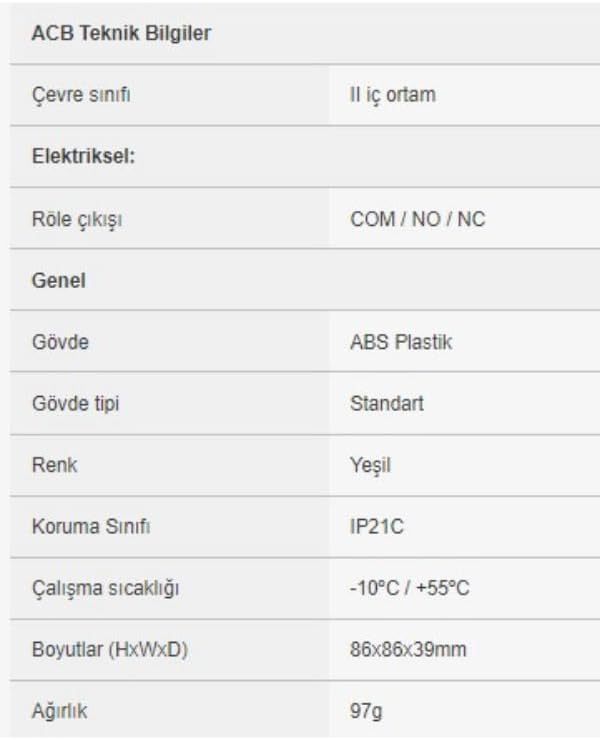
Task: Select the Çalışma sıcaklığı label
Action: pos(105,589)
